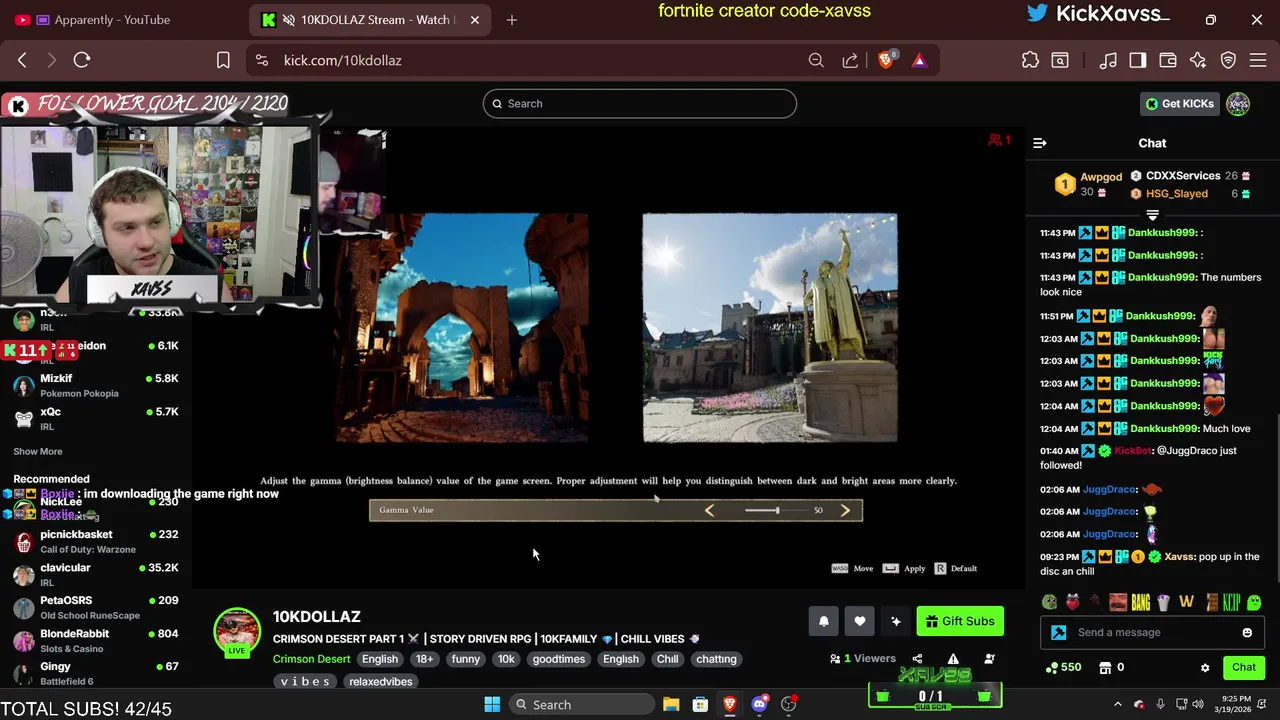Select the funny tag

(465, 659)
